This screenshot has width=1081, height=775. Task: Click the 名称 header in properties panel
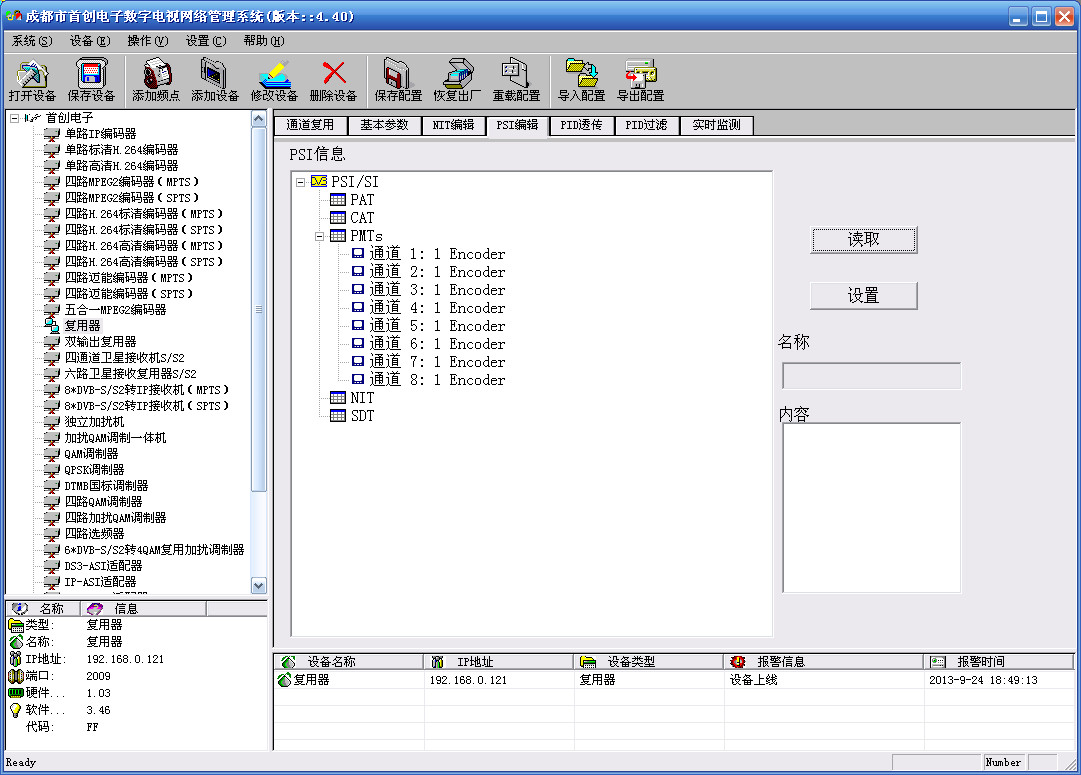pos(43,609)
